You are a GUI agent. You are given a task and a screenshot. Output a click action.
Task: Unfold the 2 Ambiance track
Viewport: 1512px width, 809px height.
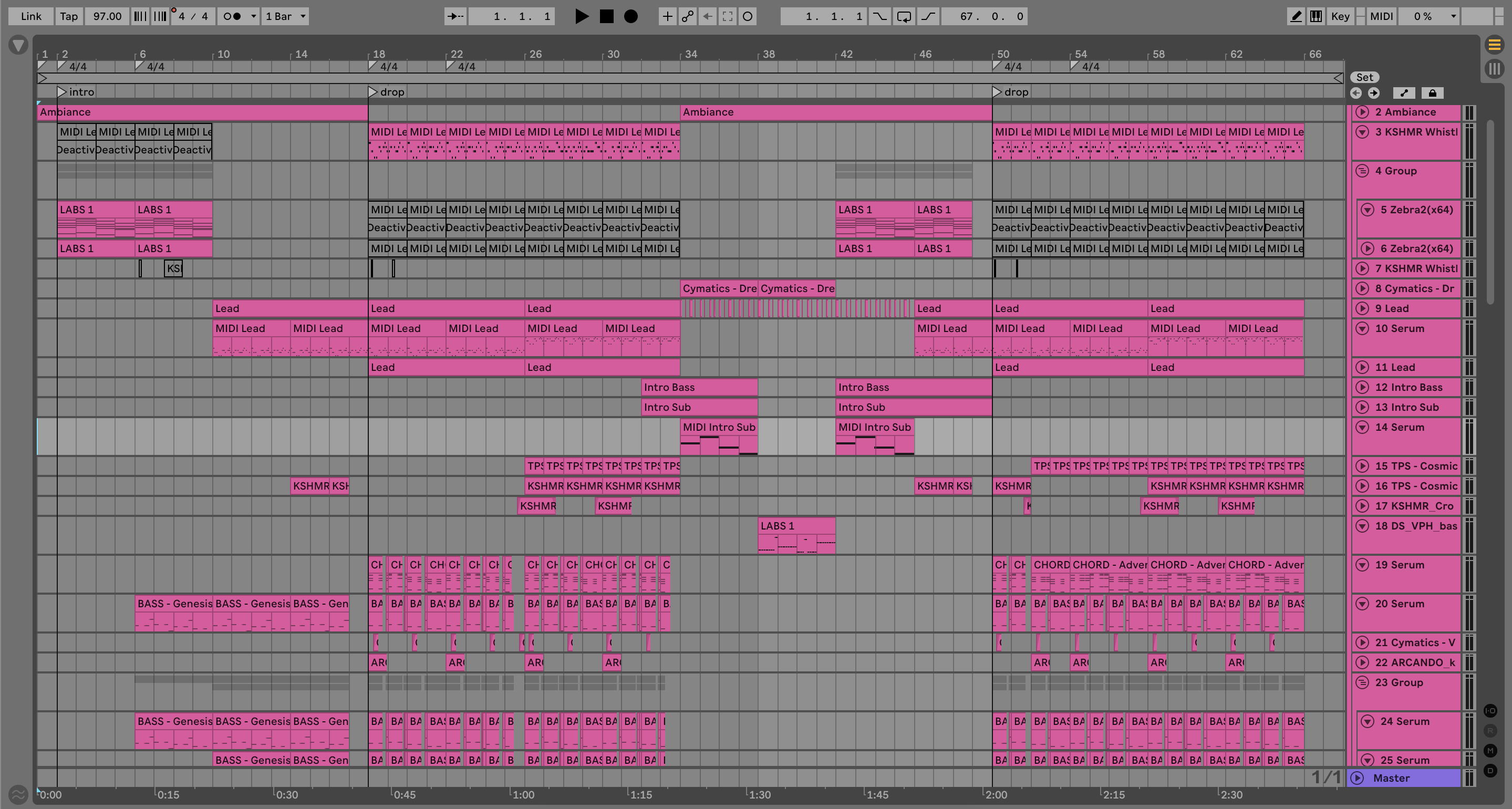click(x=1362, y=112)
